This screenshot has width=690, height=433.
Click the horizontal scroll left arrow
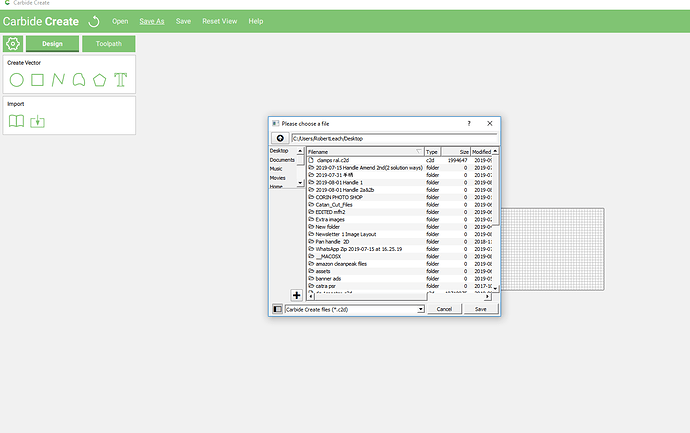tap(311, 297)
